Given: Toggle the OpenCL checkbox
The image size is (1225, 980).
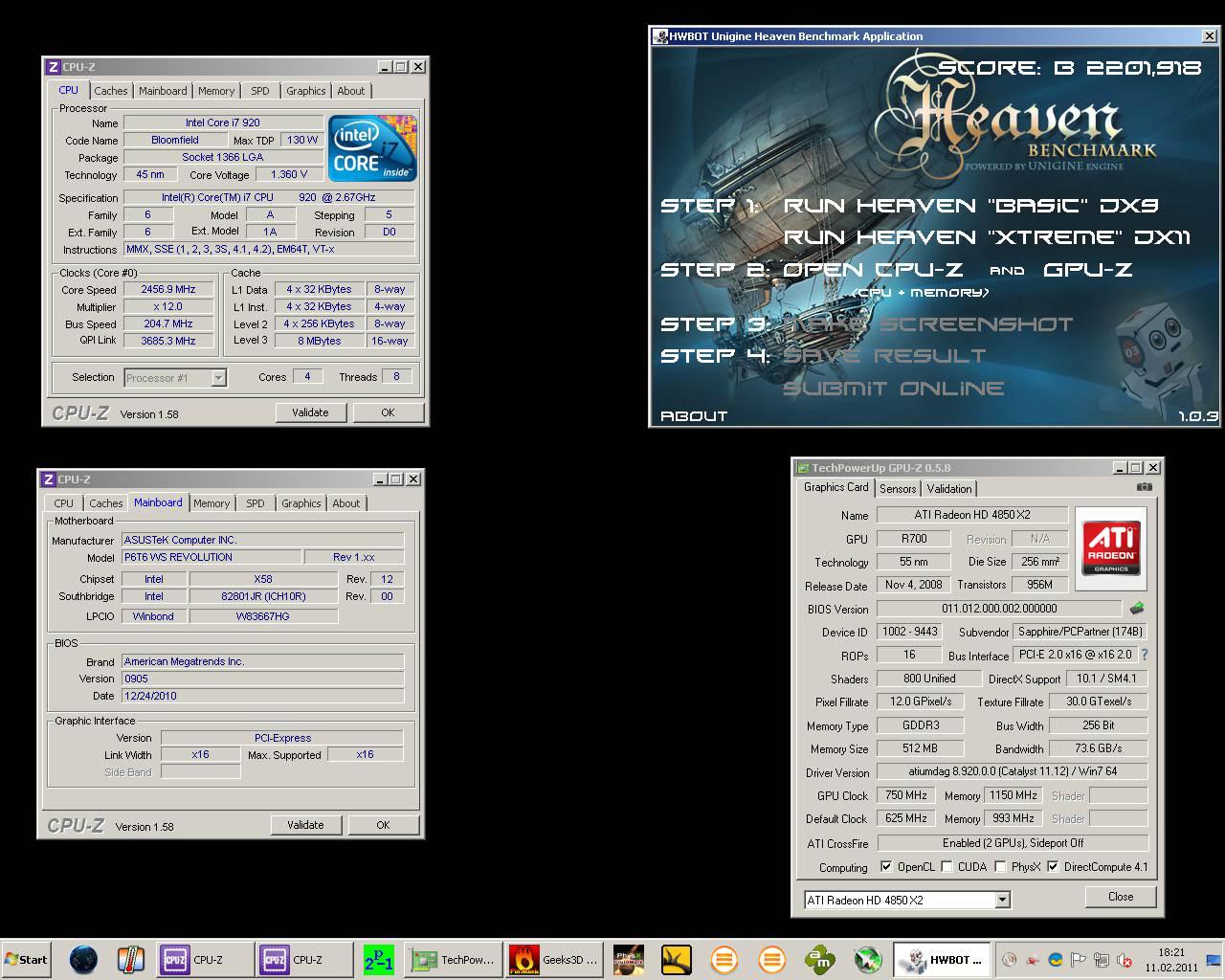Looking at the screenshot, I should coord(886,867).
